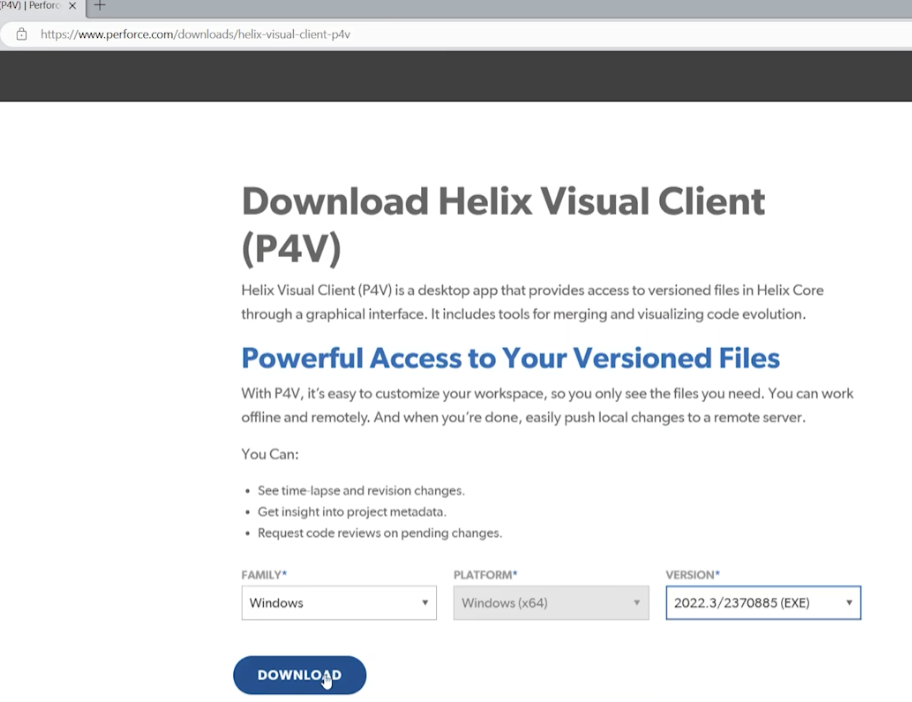Click the perforce.com URL in address bar

point(195,34)
